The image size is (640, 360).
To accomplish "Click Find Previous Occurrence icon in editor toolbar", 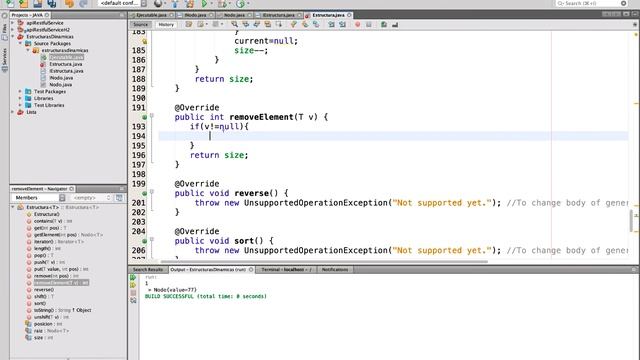I will [x=245, y=24].
